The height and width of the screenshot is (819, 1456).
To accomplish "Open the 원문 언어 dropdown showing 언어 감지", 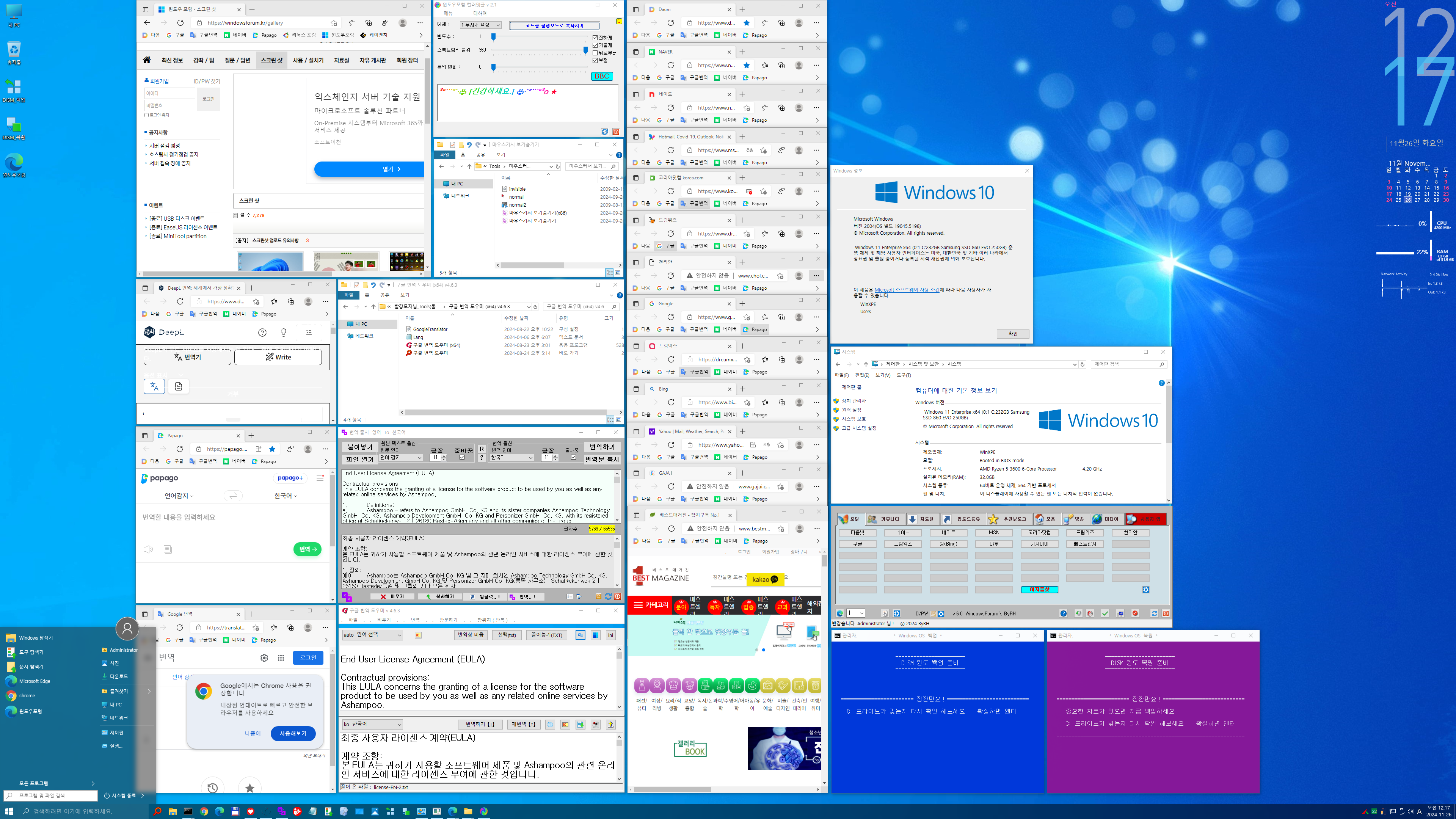I will (x=401, y=458).
